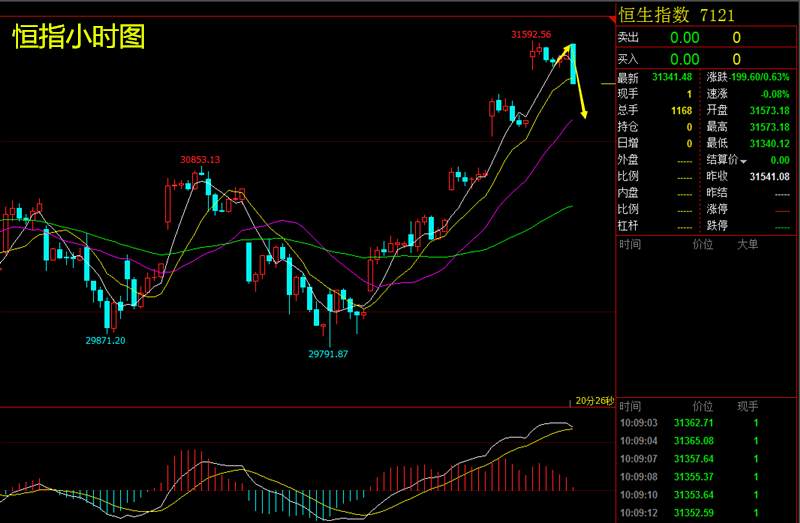Select the 内盘 label
Viewport: 800px width, 523px height.
point(628,192)
